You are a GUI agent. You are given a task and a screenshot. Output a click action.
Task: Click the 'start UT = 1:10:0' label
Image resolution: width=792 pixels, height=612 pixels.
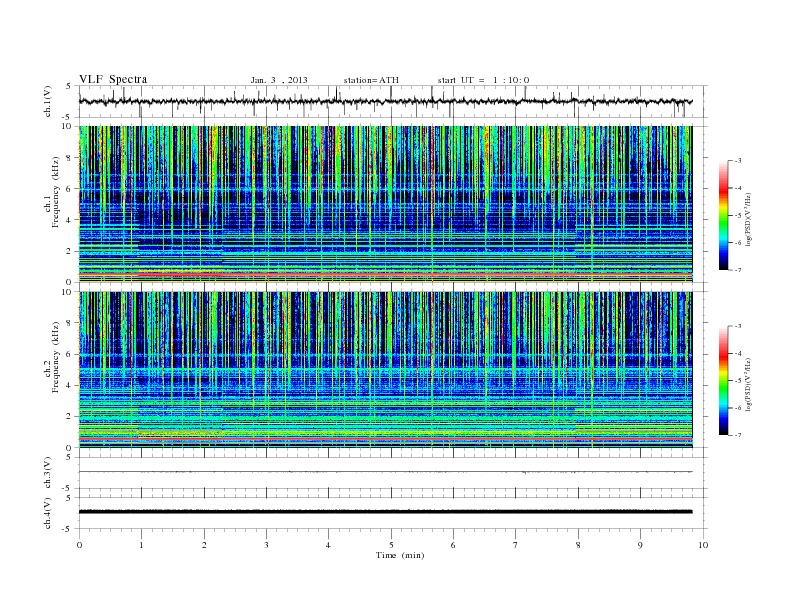tap(483, 80)
